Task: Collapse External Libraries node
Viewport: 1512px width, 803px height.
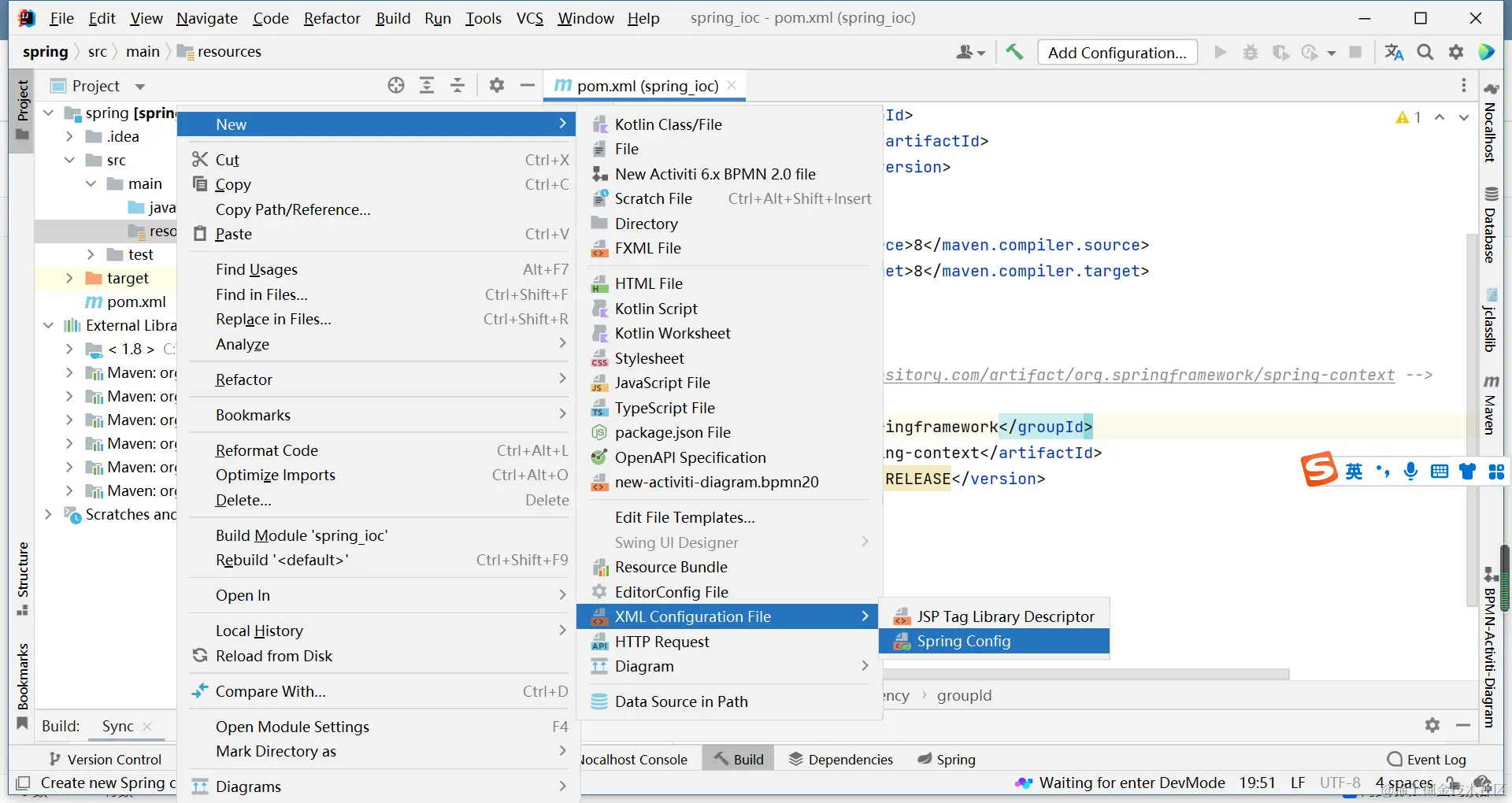Action: point(48,325)
